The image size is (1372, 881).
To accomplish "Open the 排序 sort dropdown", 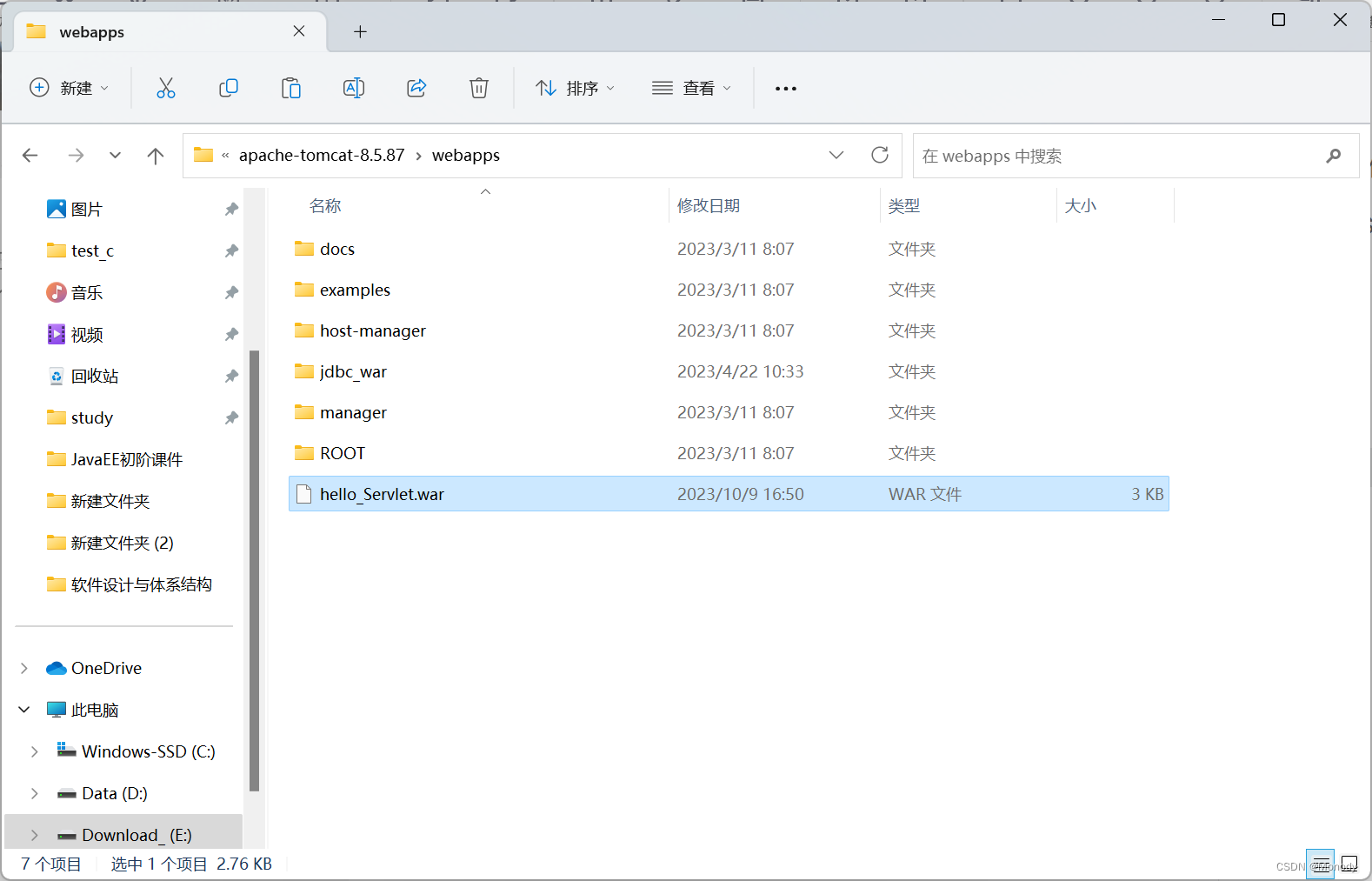I will (576, 88).
